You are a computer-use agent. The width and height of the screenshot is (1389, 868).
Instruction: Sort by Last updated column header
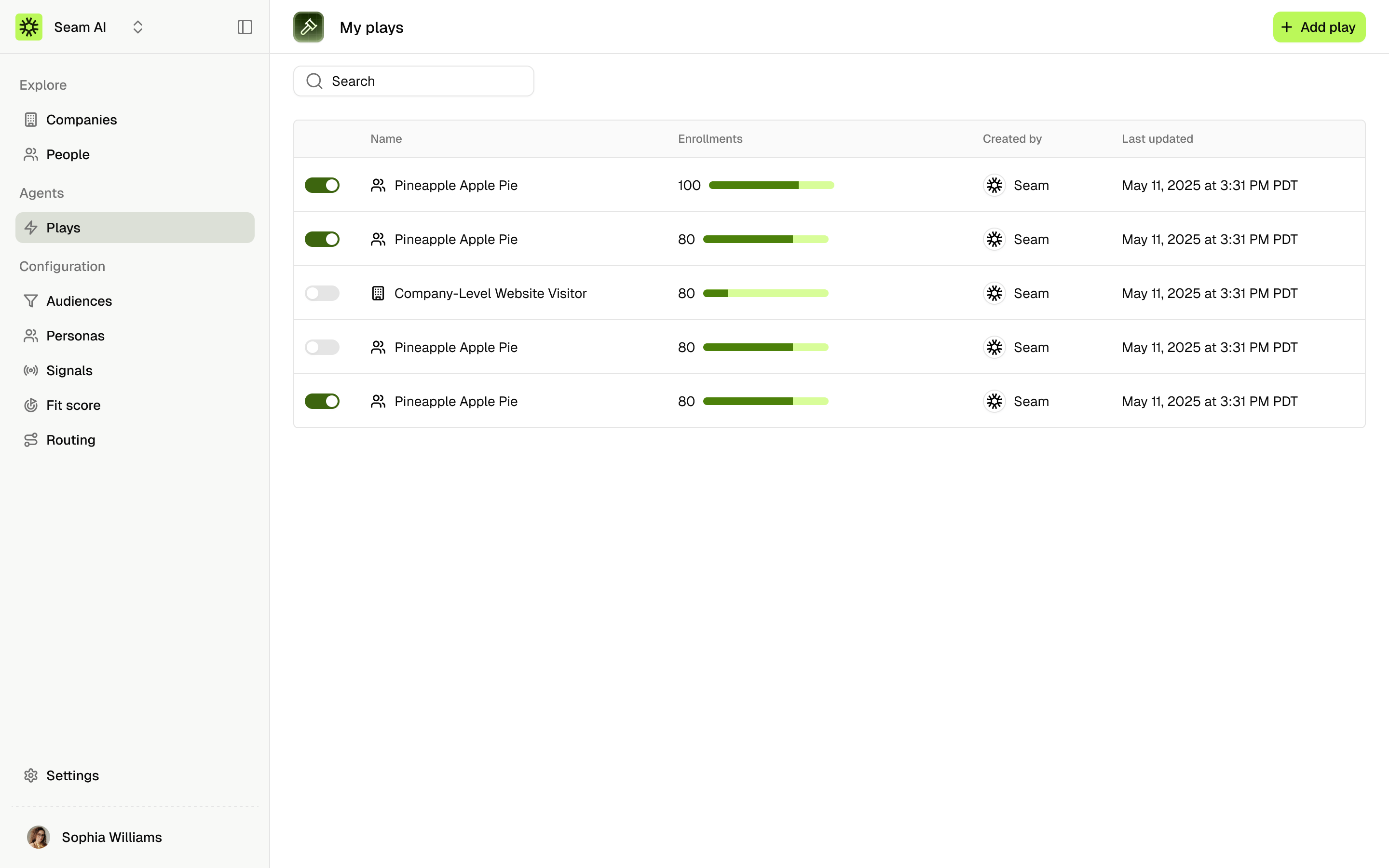coord(1157,139)
